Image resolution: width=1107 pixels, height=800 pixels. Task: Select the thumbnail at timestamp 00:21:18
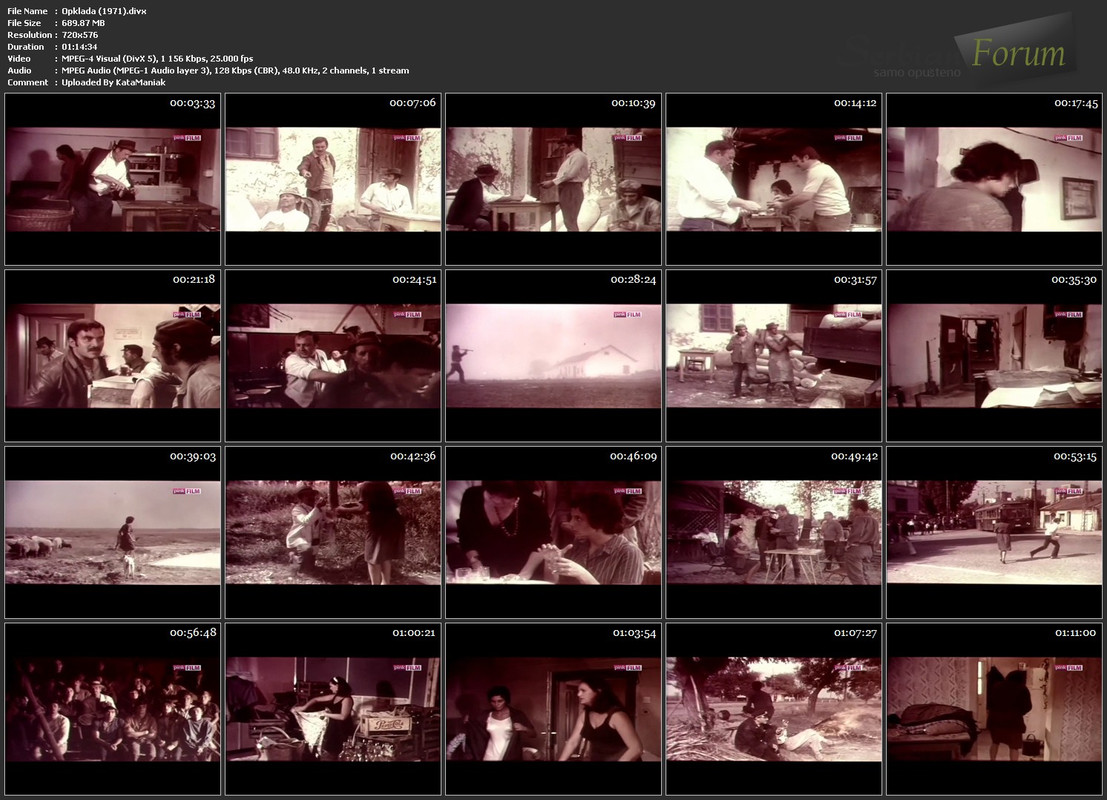[x=113, y=356]
